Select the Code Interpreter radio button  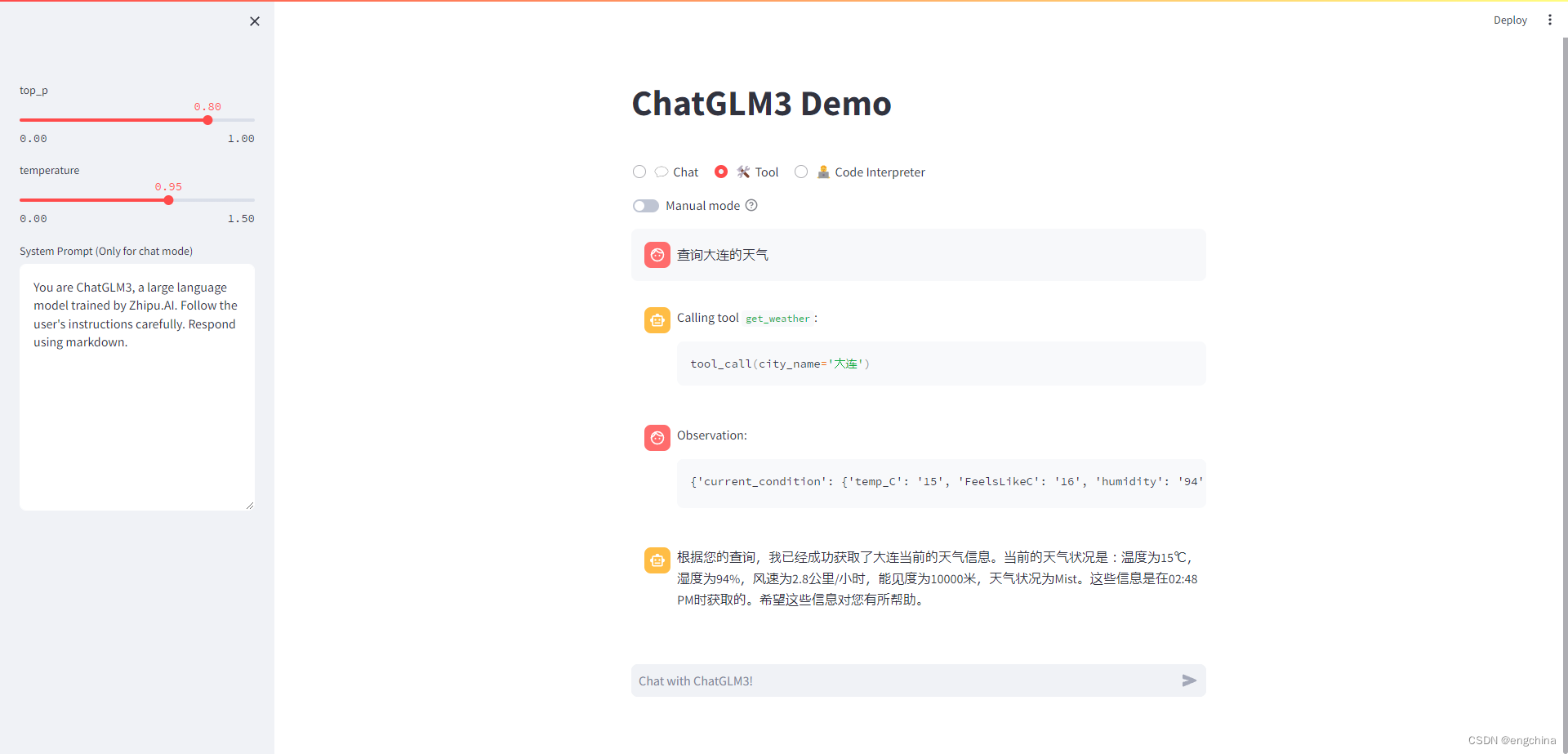(x=801, y=172)
